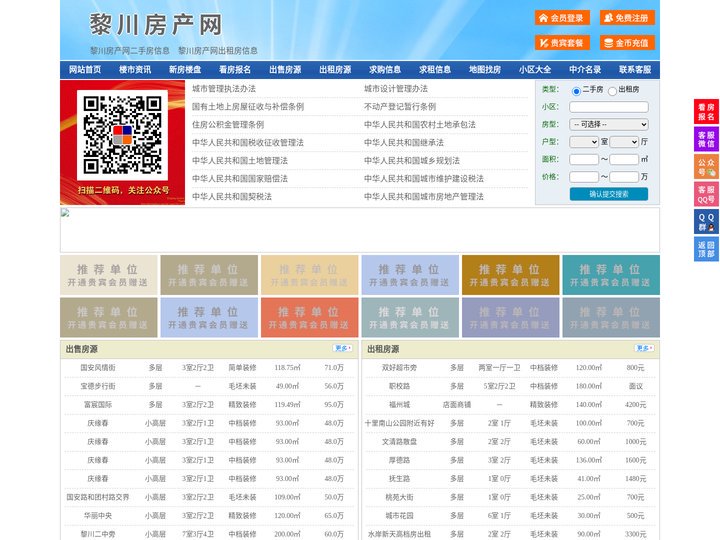
Task: Open the 宝德步行街 sale listing
Action: pos(98,386)
